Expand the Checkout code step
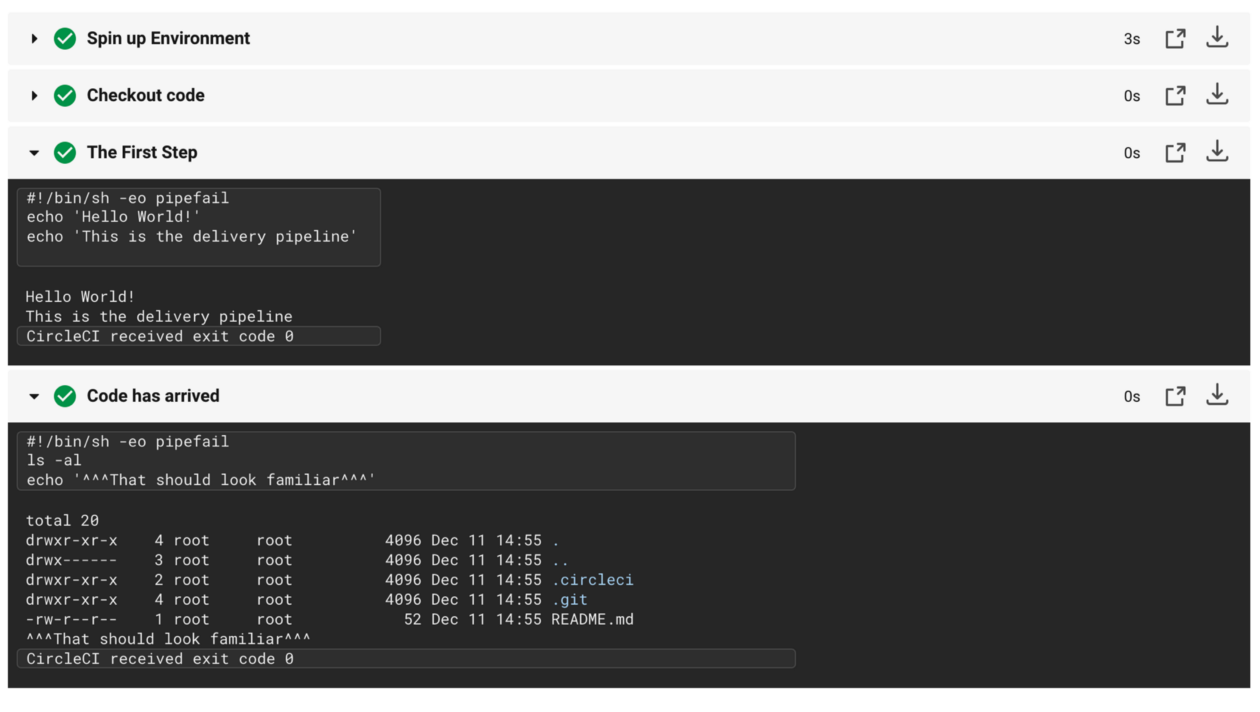This screenshot has height=712, width=1260. [x=34, y=94]
